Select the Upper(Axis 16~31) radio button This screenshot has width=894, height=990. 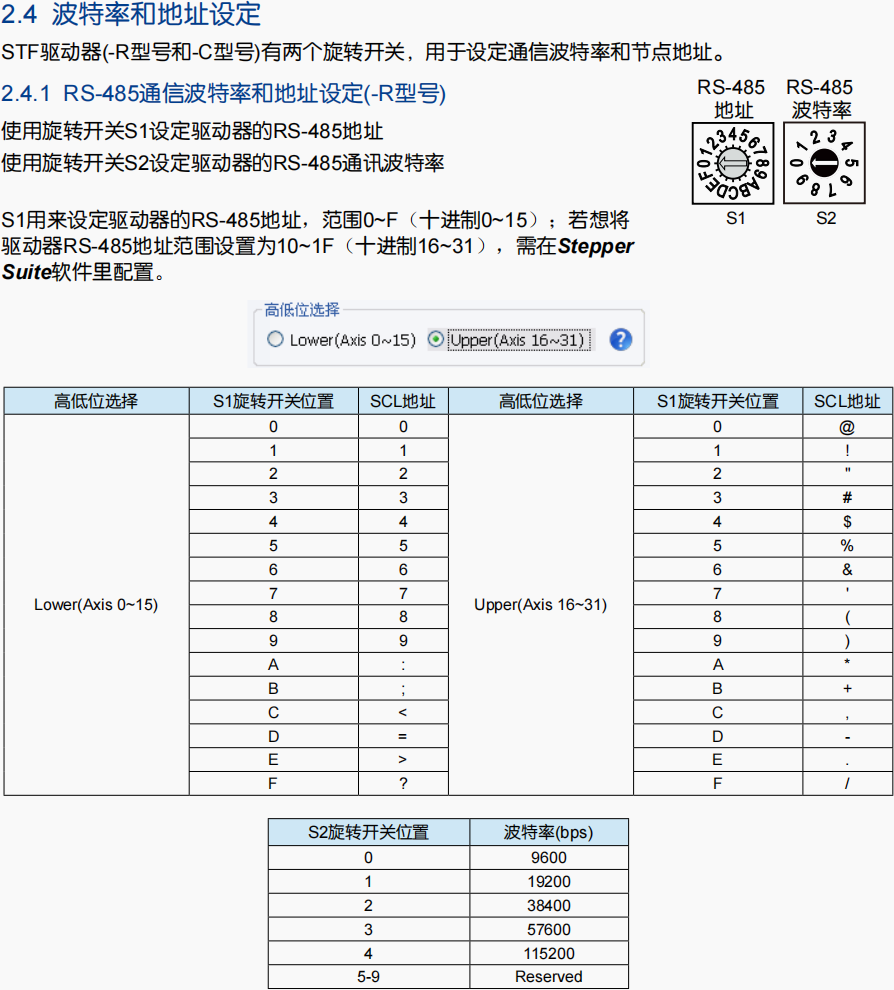[x=436, y=340]
